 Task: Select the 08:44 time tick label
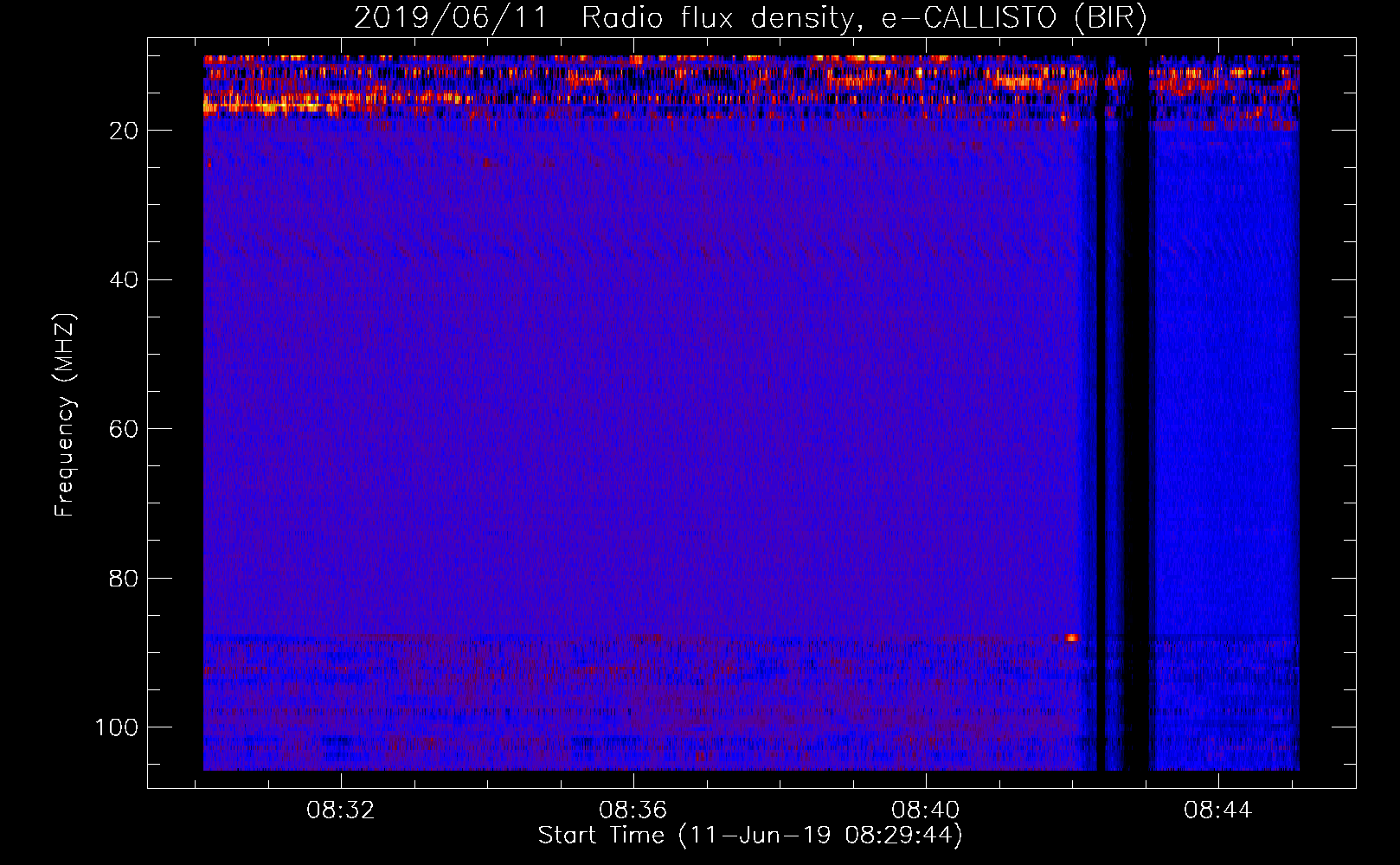coord(1218,811)
